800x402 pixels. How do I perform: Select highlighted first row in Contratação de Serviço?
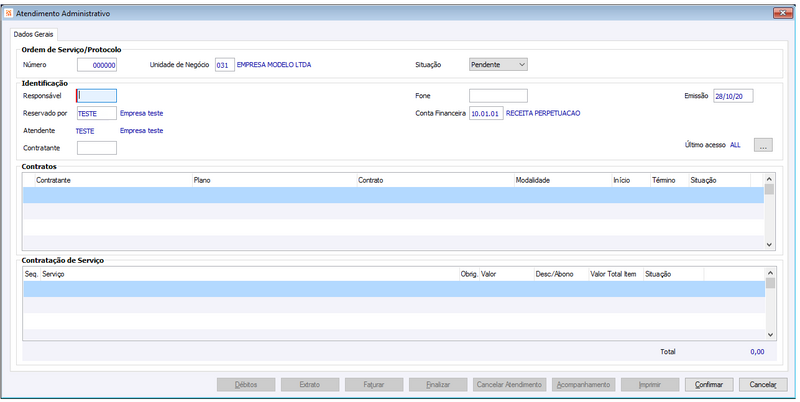[x=394, y=289]
